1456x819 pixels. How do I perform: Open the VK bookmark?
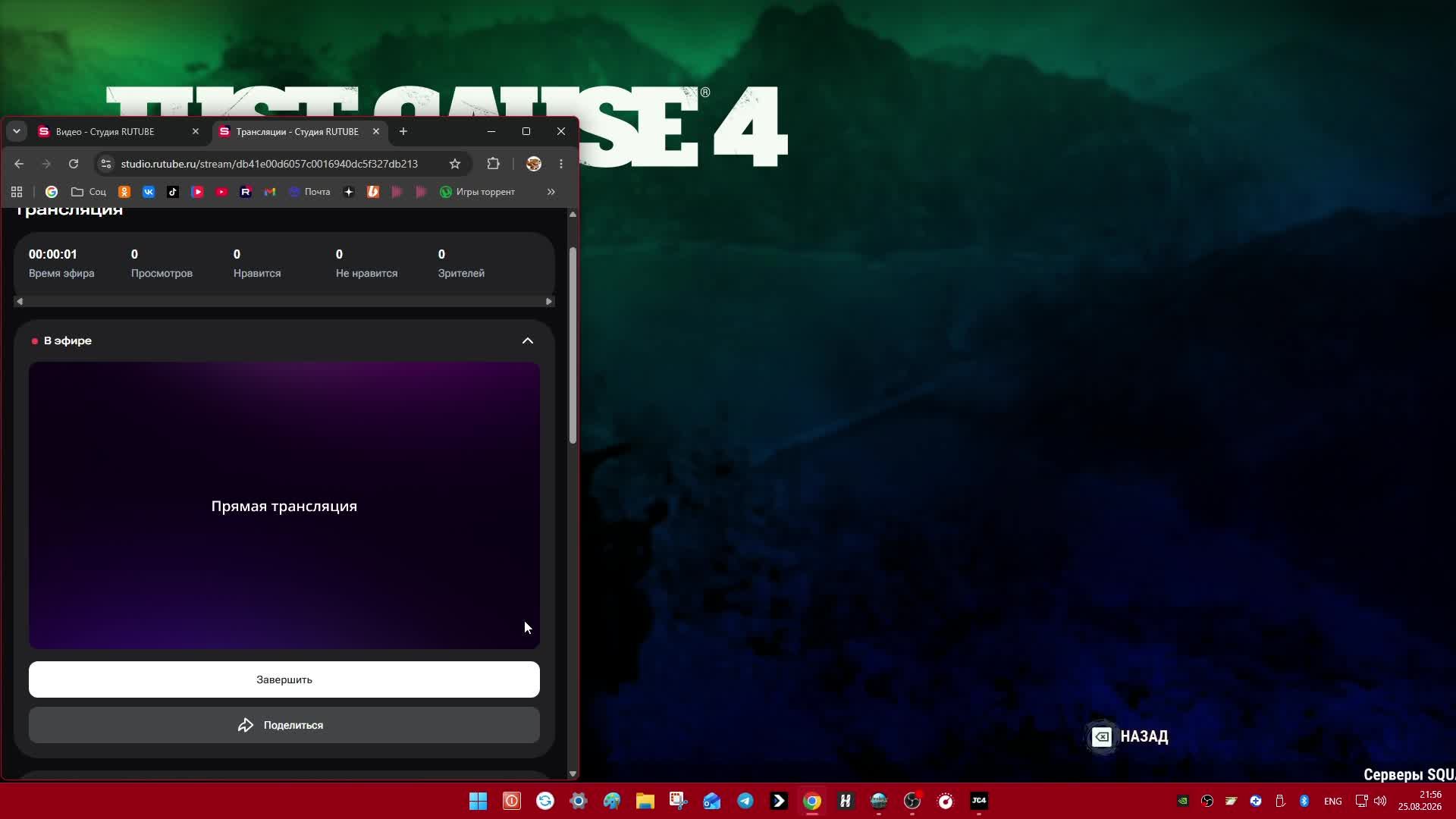(149, 192)
